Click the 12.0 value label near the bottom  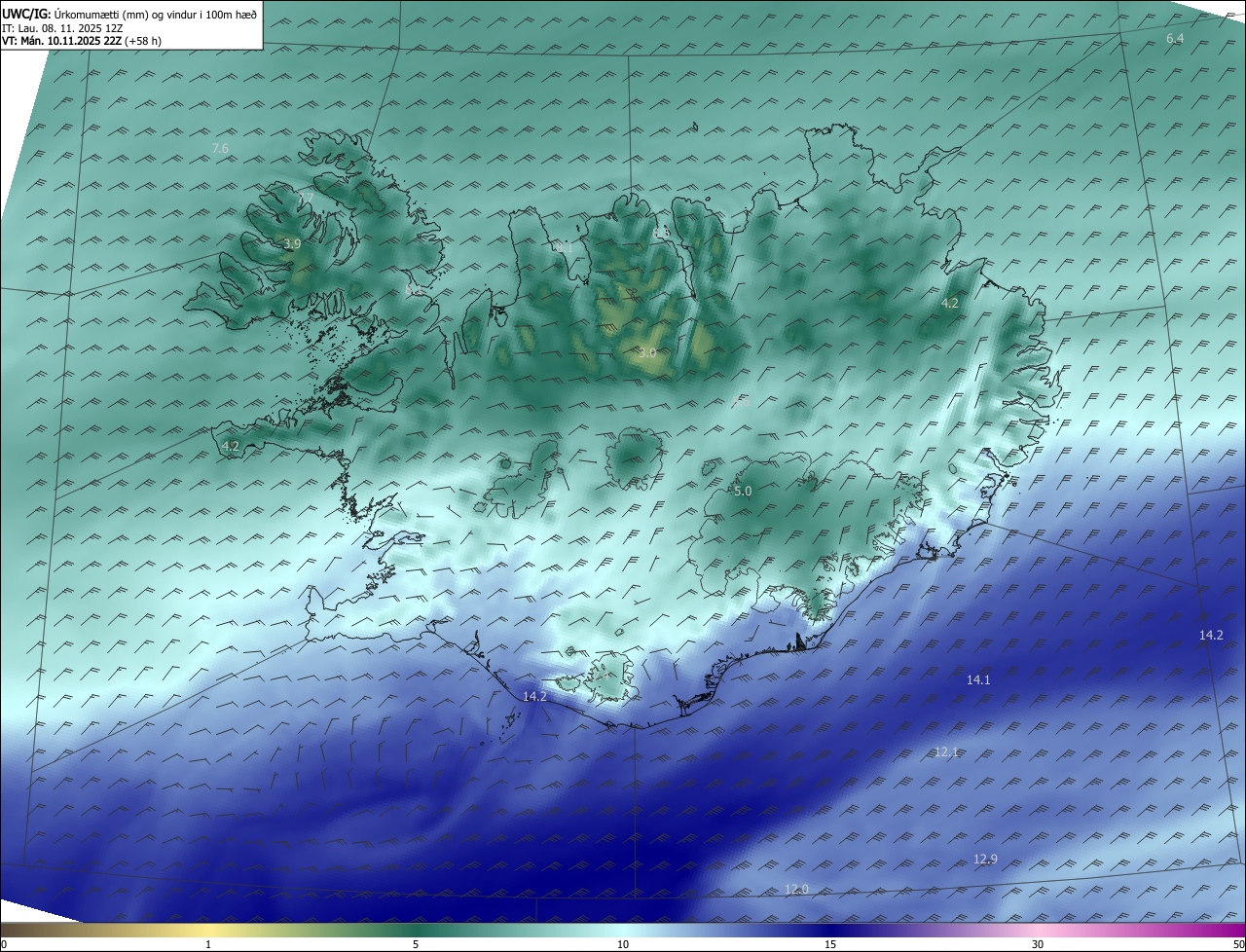[797, 889]
